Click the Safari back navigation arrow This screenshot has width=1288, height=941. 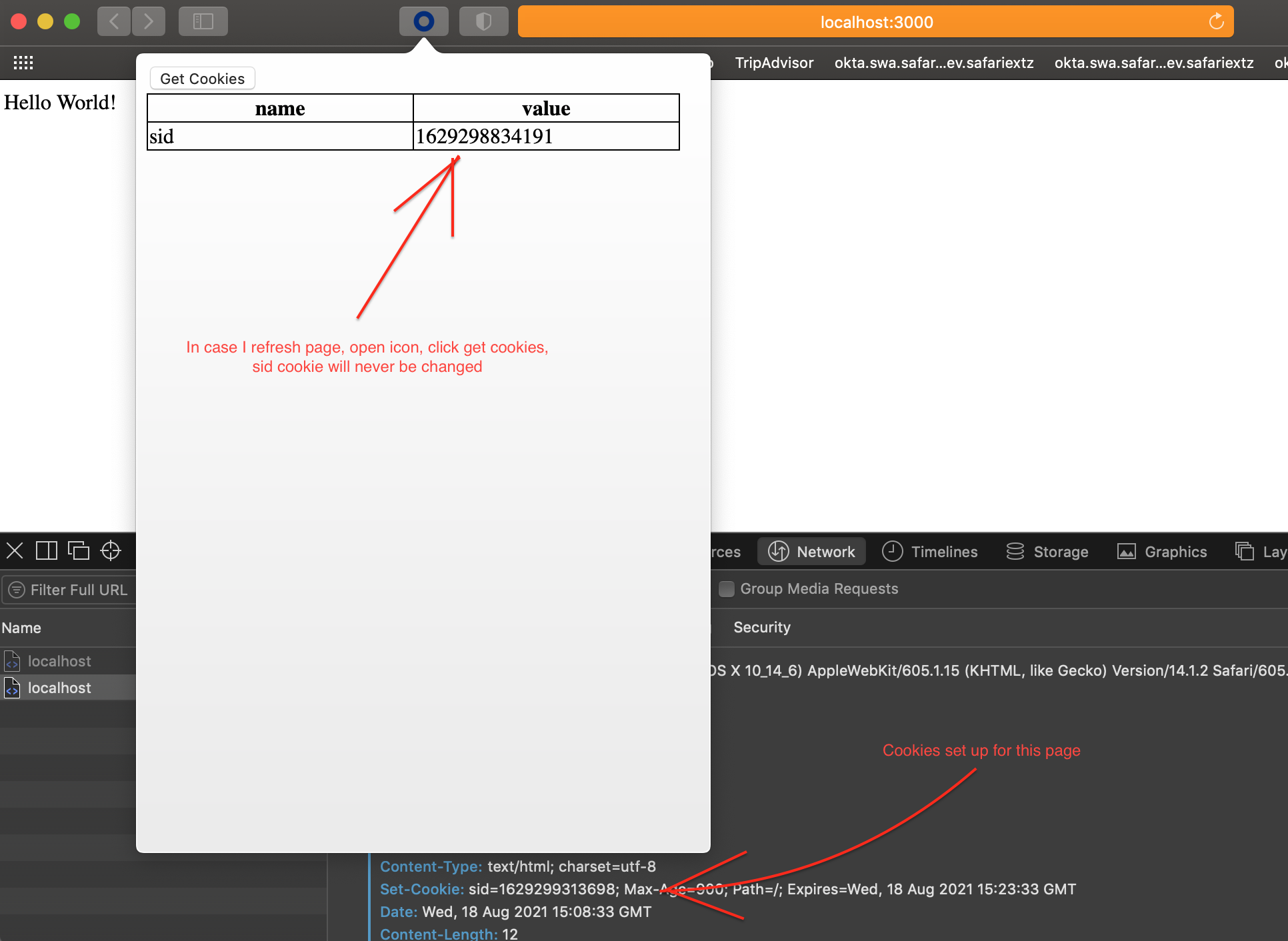(x=114, y=21)
